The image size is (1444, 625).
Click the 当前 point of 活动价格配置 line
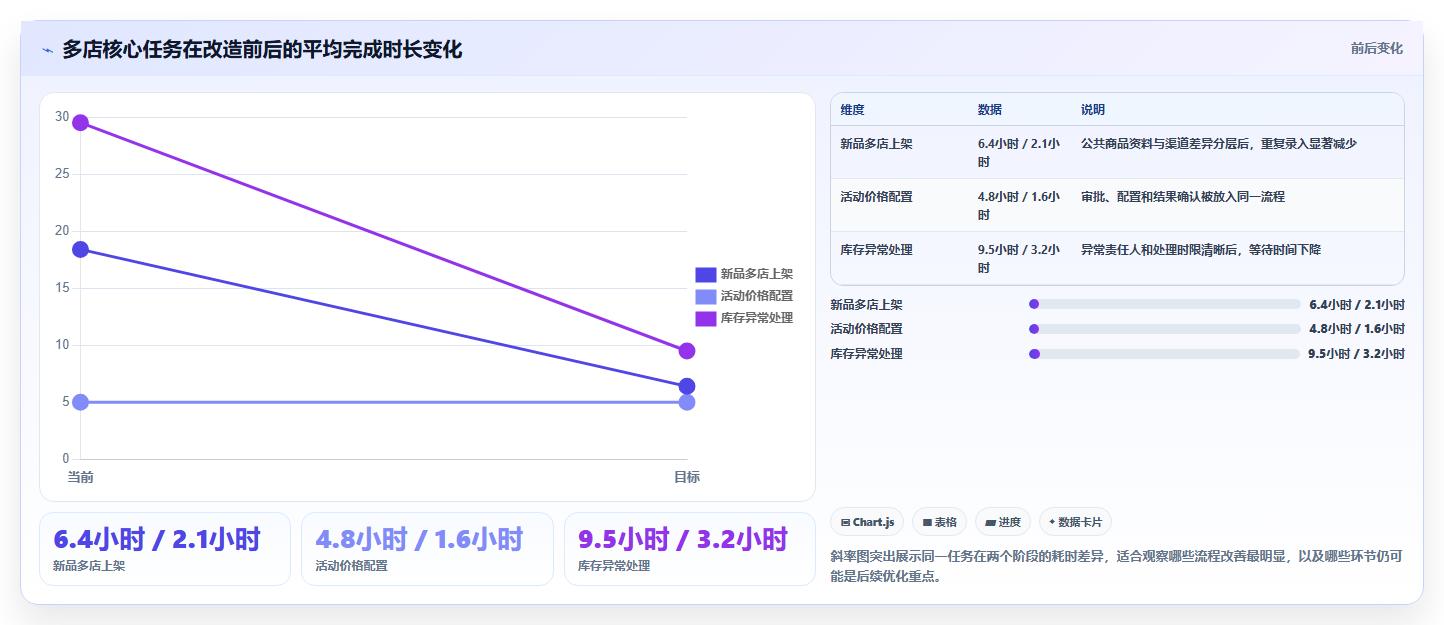pos(80,402)
